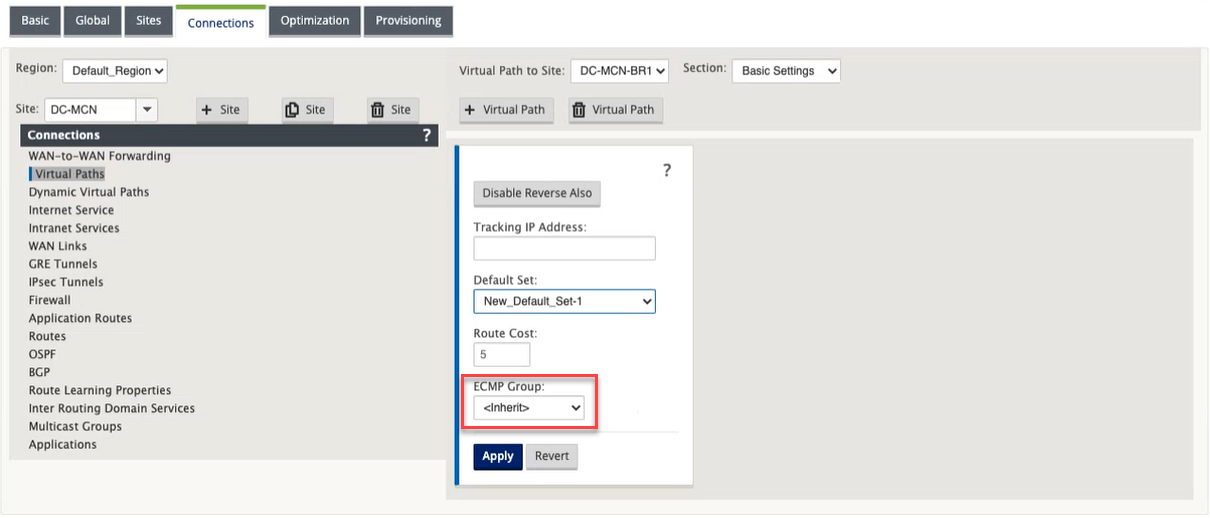Open Virtual Path to Site dropdown
This screenshot has width=1210, height=518.
(618, 71)
